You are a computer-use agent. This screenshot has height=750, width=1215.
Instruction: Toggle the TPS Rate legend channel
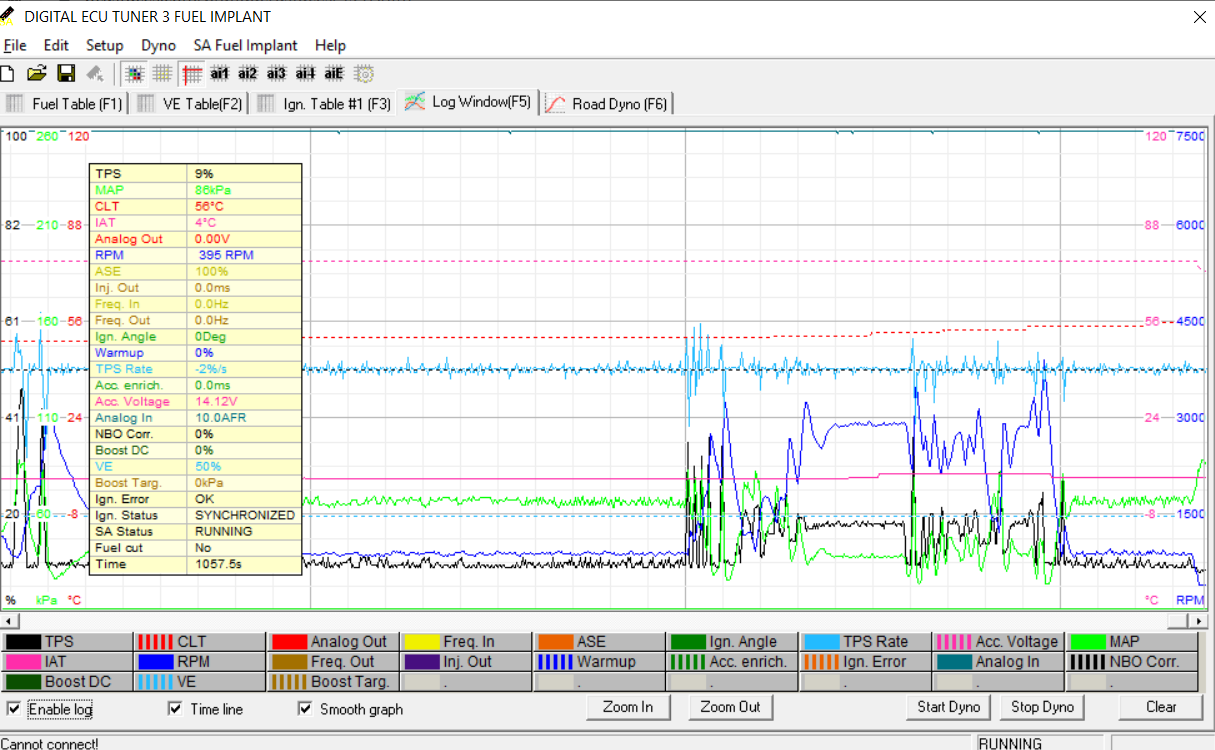(866, 642)
